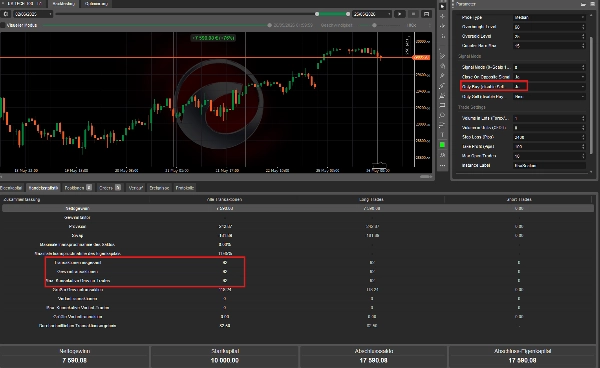Click the visual mode progress slider handle
This screenshot has height=368, width=600.
(x=269, y=25)
